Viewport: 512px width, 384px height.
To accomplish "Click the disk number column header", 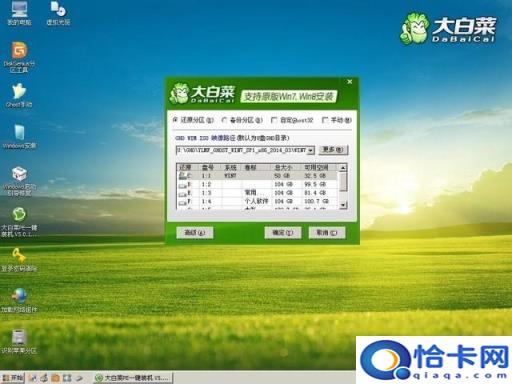I will coord(209,168).
